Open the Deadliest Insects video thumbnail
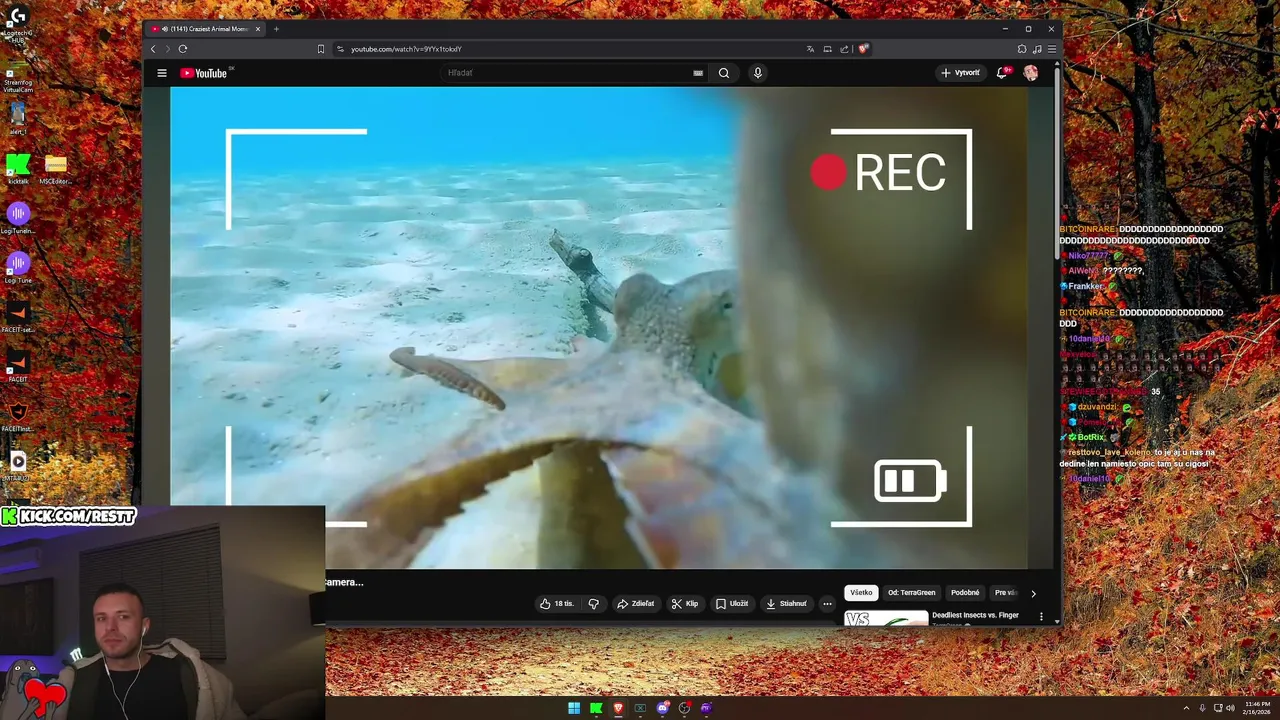The image size is (1280, 720). pos(886,618)
